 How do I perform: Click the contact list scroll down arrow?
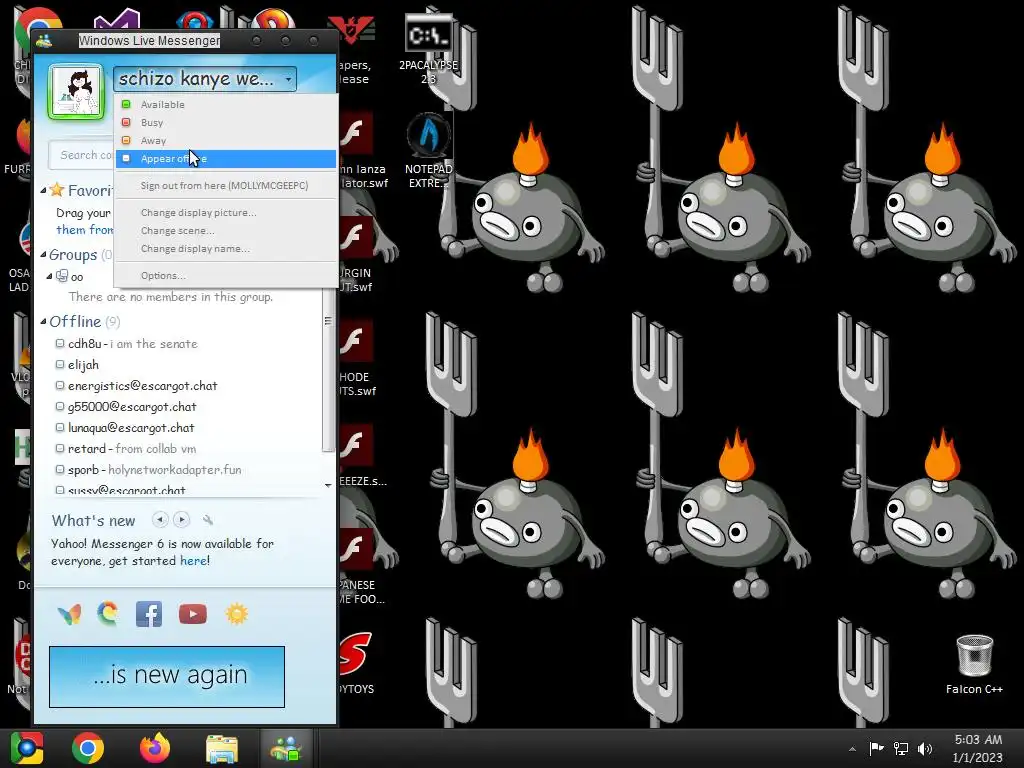(x=328, y=485)
